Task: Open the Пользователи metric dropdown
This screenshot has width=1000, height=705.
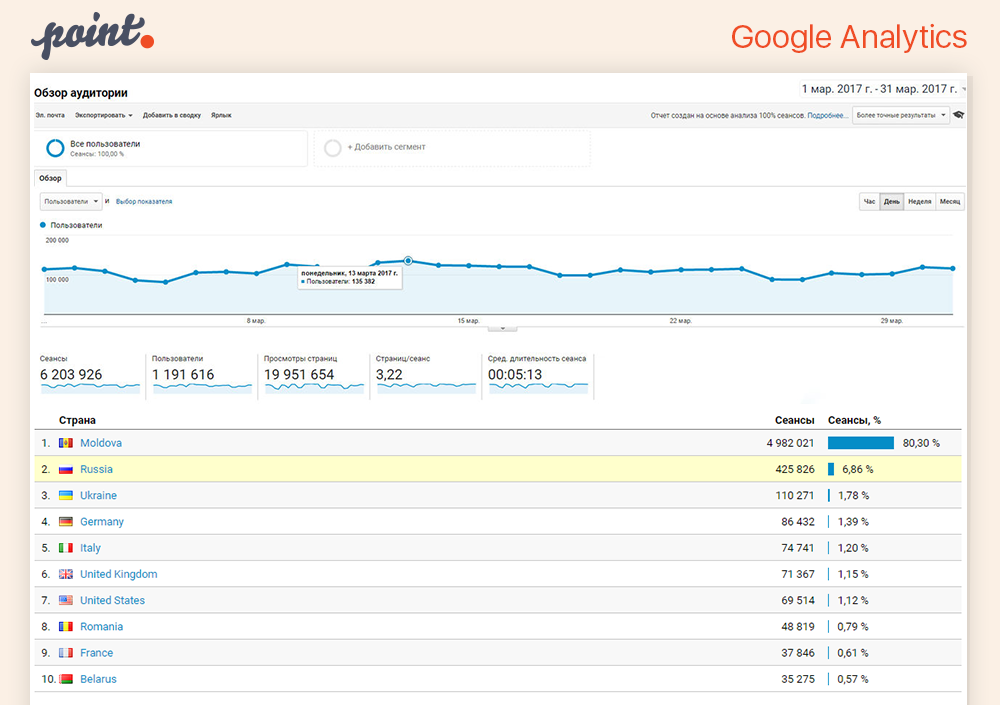Action: [x=70, y=202]
